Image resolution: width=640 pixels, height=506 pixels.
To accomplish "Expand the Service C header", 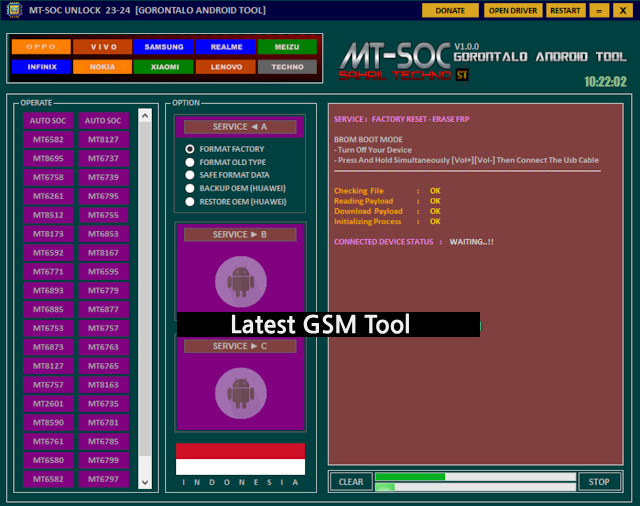I will tap(240, 346).
